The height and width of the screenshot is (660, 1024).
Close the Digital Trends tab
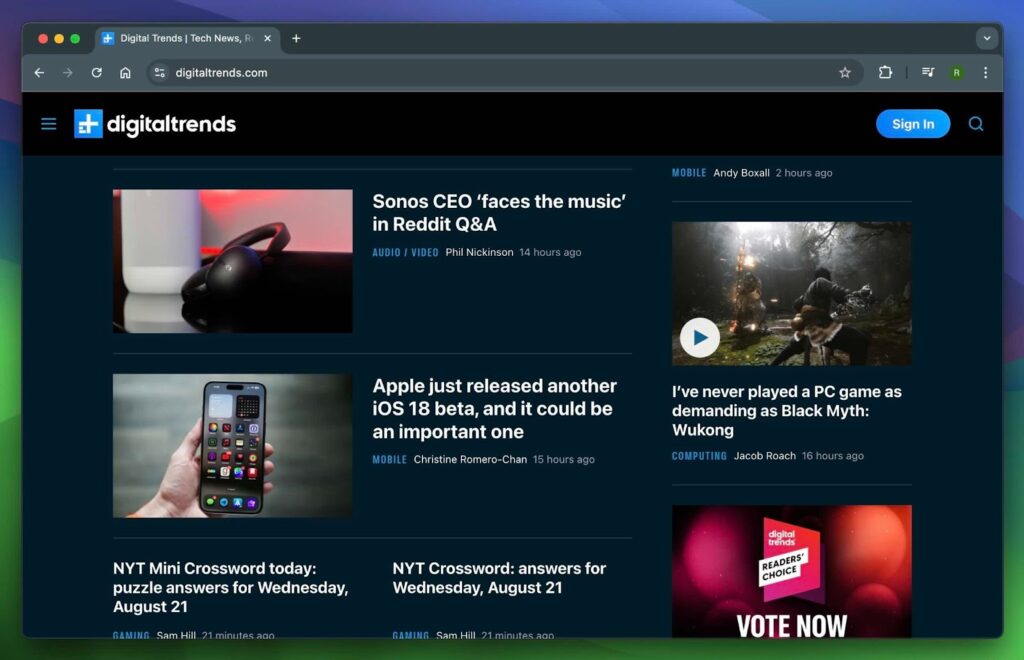[x=267, y=39]
